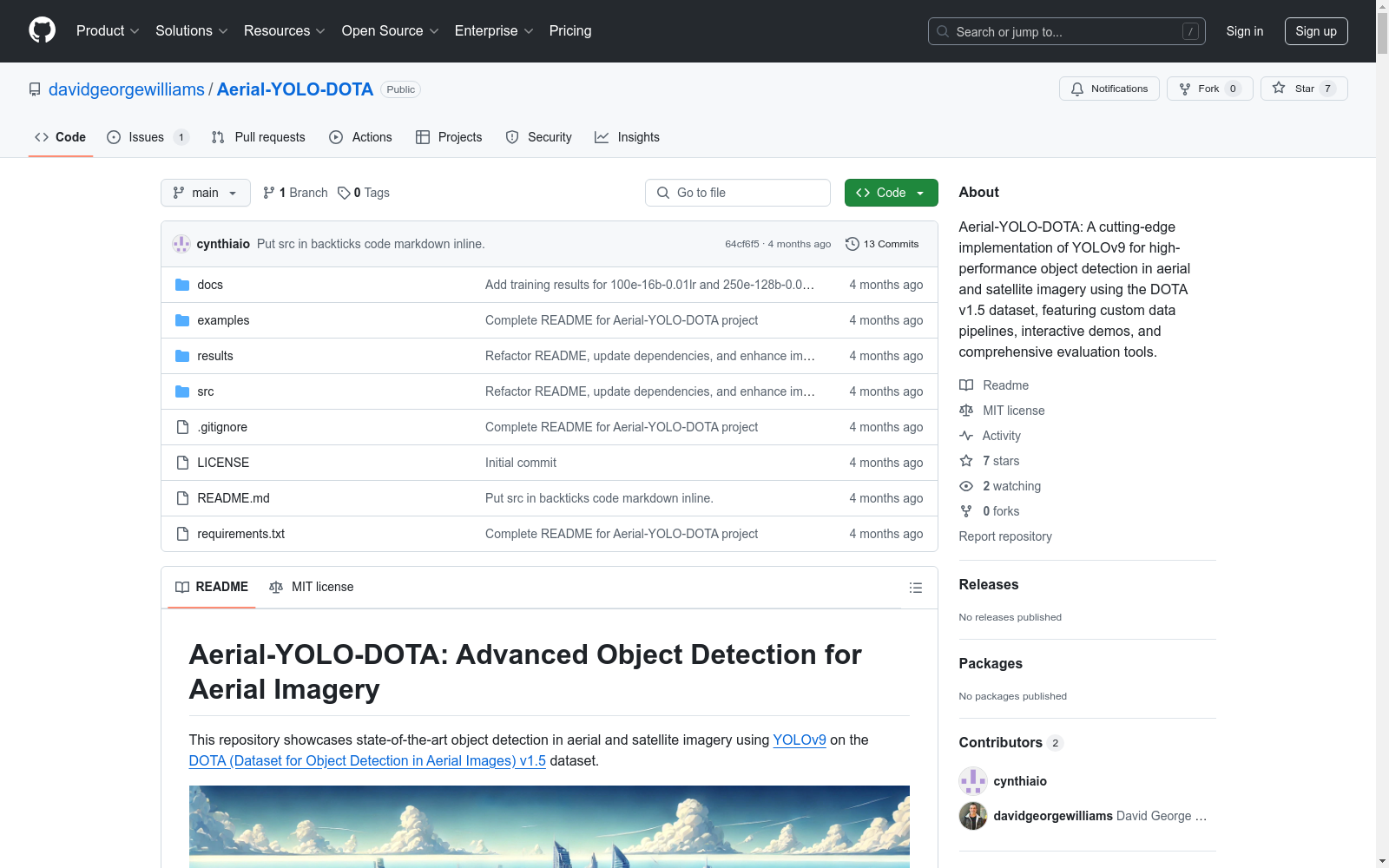Image resolution: width=1389 pixels, height=868 pixels.
Task: Click the docs folder icon
Action: [x=182, y=285]
